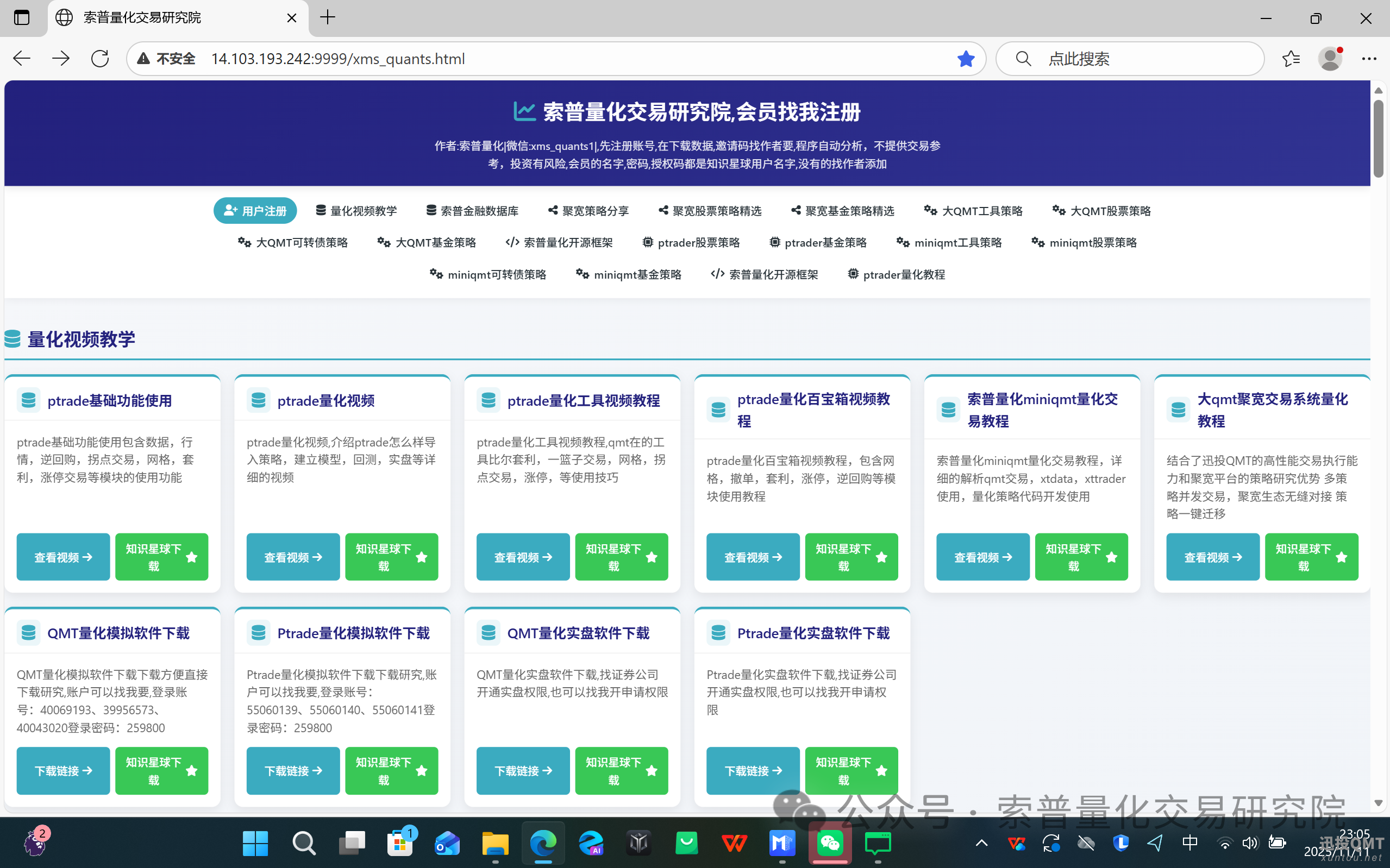Open WeChat from the taskbar
Image resolution: width=1390 pixels, height=868 pixels.
tap(830, 842)
